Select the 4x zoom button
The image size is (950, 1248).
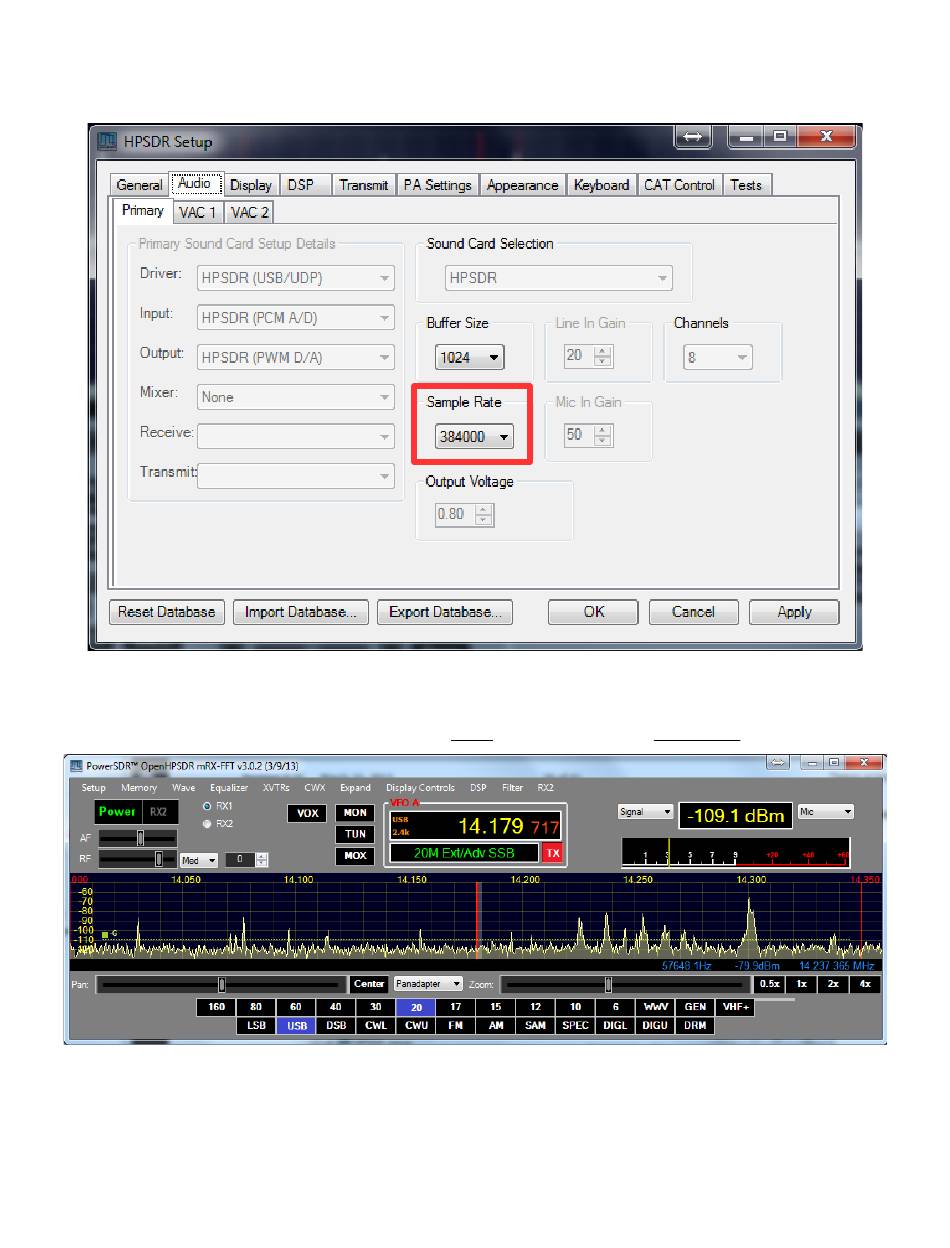tap(865, 984)
